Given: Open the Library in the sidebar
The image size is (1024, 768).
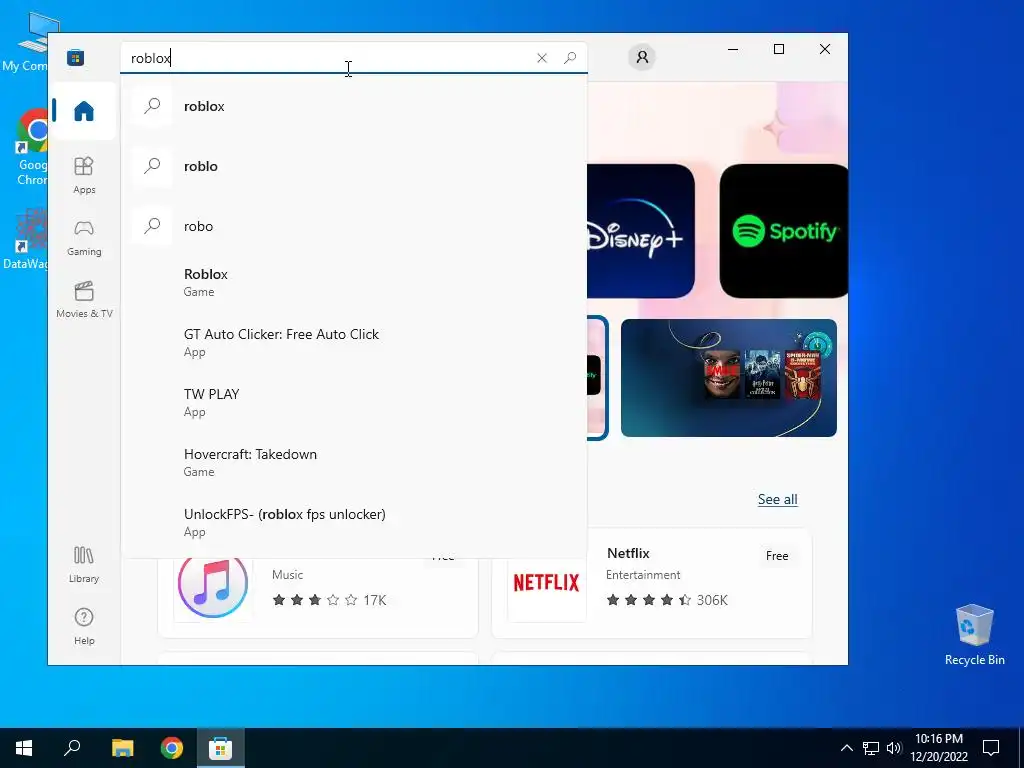Looking at the screenshot, I should [84, 565].
